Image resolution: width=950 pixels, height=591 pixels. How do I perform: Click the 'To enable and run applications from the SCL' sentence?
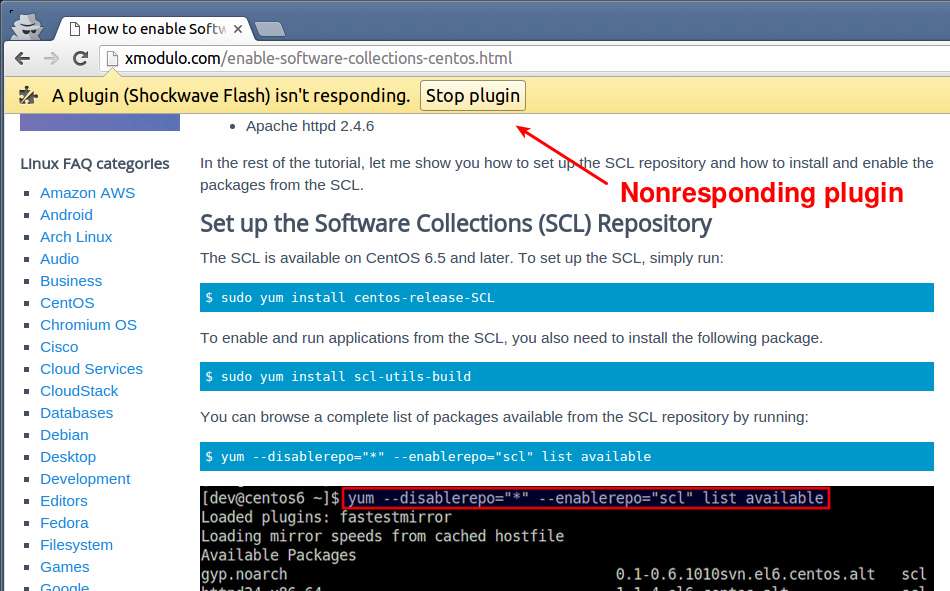pos(511,338)
